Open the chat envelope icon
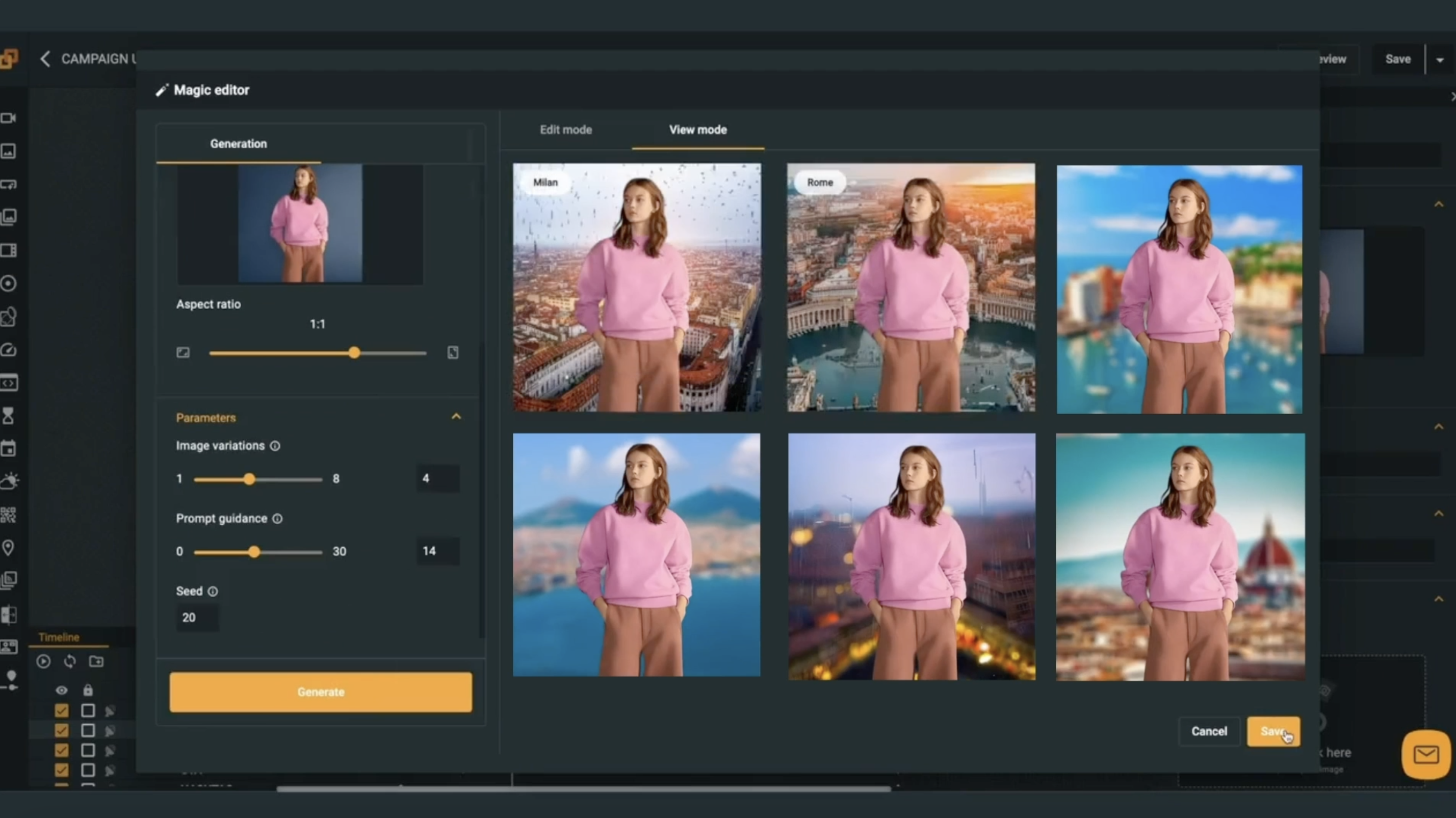1456x818 pixels. coord(1425,754)
